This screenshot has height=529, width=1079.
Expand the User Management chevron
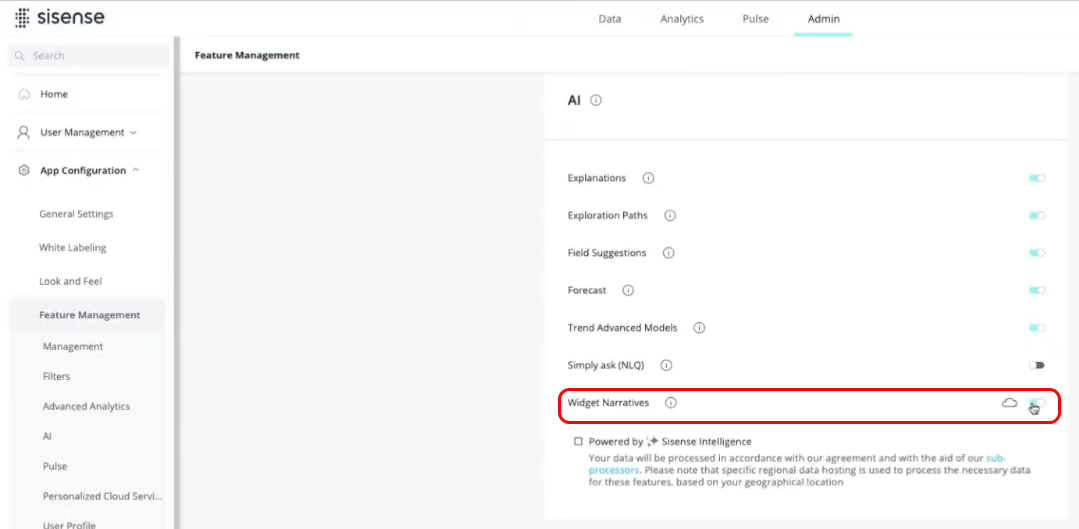click(x=133, y=133)
